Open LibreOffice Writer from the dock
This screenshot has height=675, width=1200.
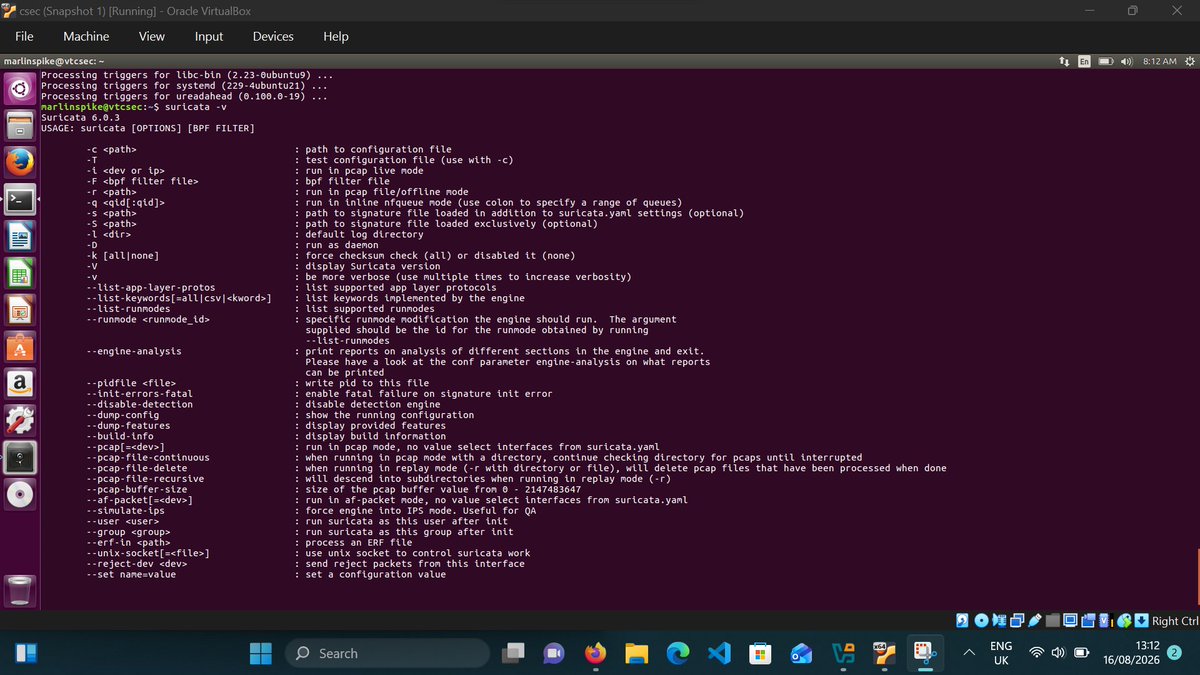[x=21, y=236]
